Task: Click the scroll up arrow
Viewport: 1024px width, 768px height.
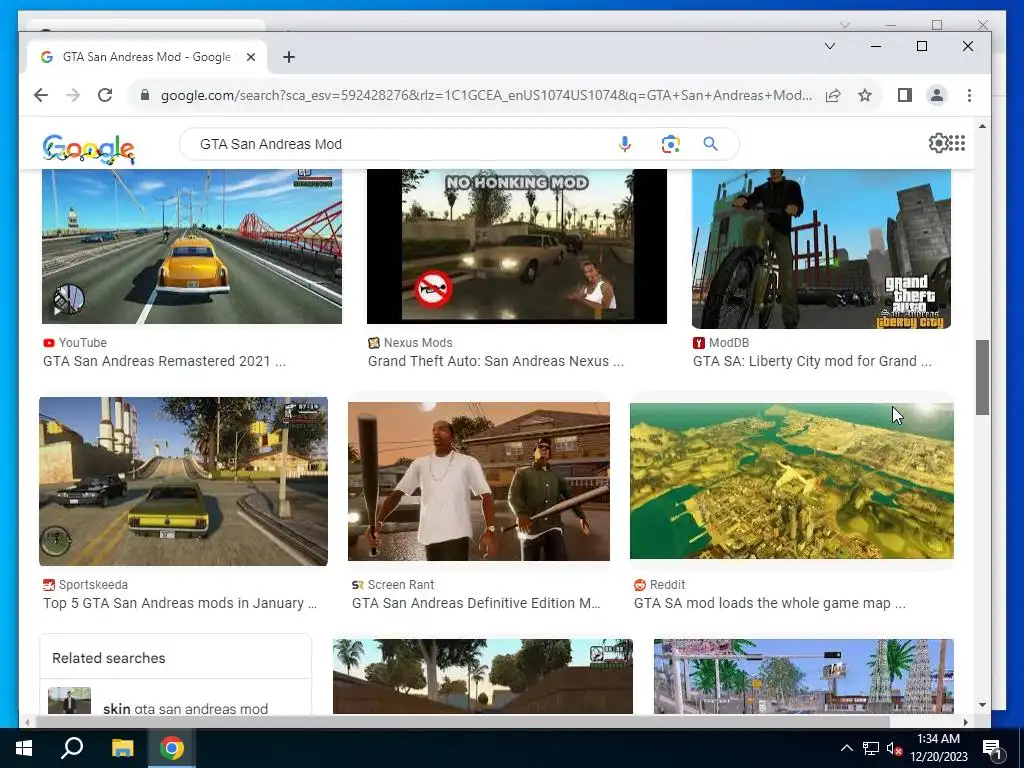Action: tap(982, 125)
